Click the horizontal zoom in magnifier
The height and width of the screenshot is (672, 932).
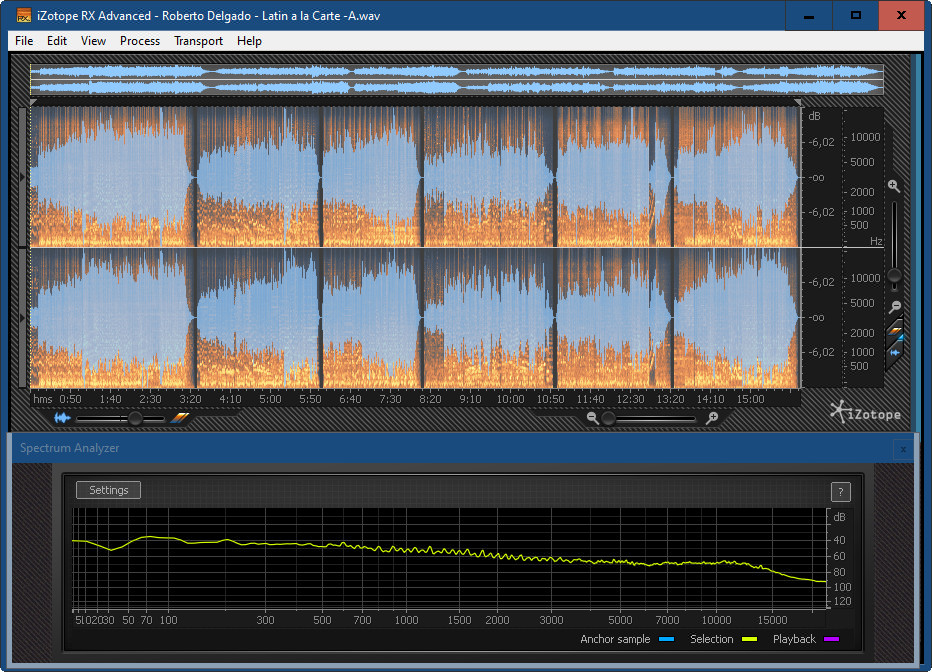(x=712, y=418)
